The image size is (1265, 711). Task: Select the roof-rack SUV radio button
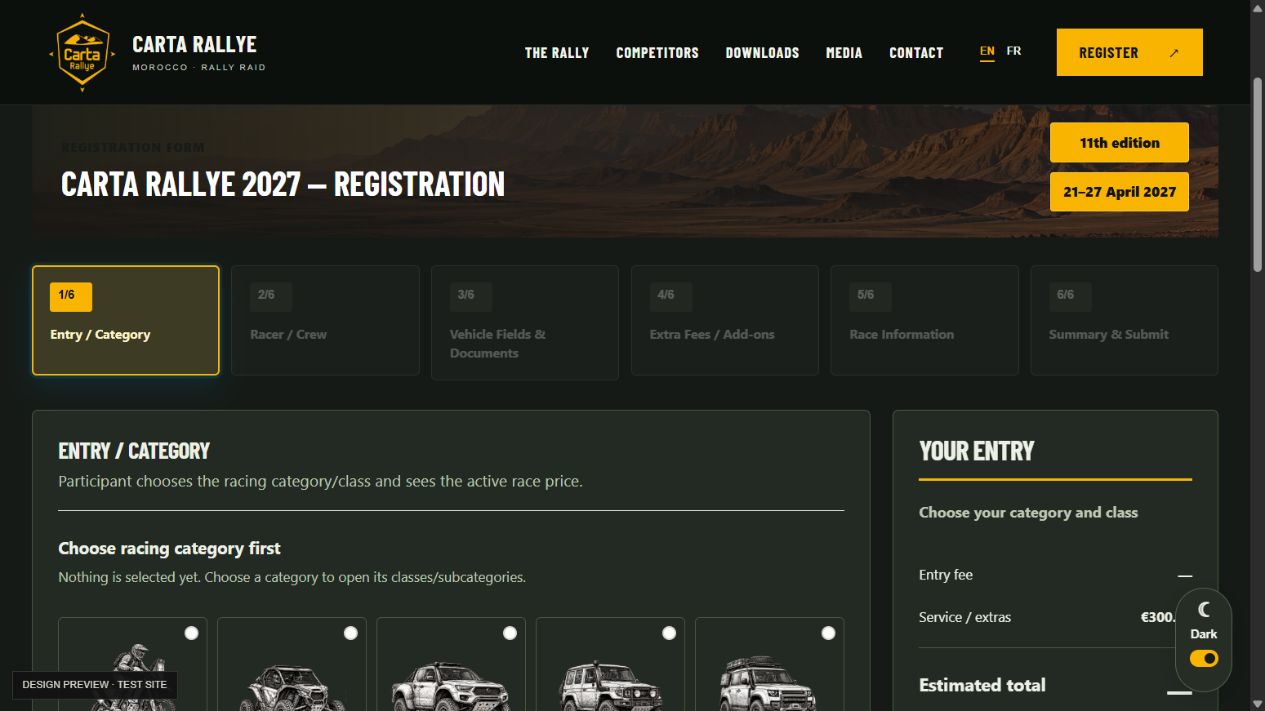pos(828,633)
